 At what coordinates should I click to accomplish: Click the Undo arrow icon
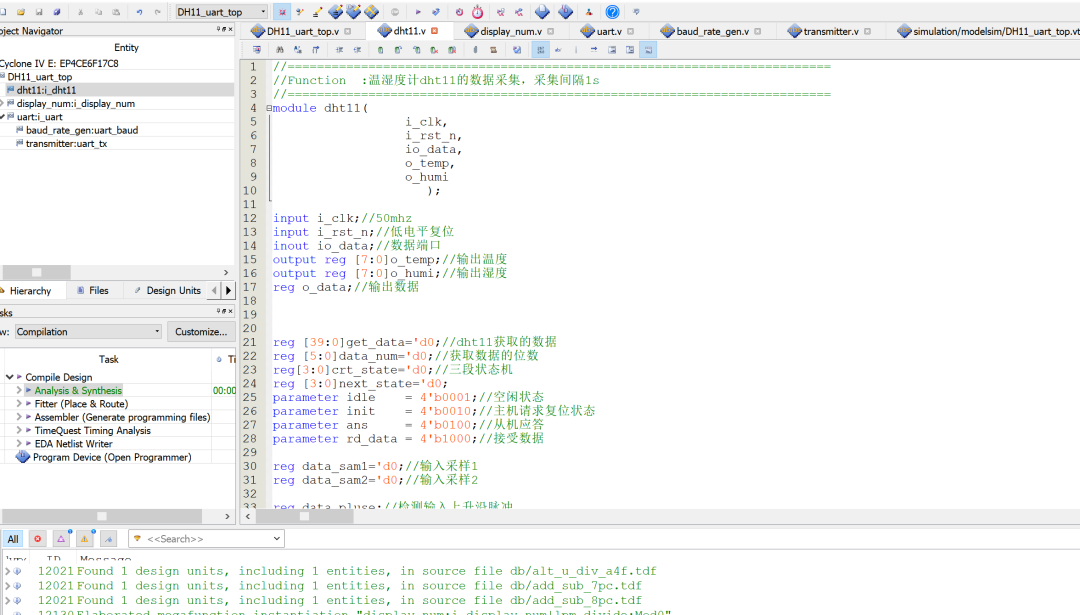tap(139, 12)
